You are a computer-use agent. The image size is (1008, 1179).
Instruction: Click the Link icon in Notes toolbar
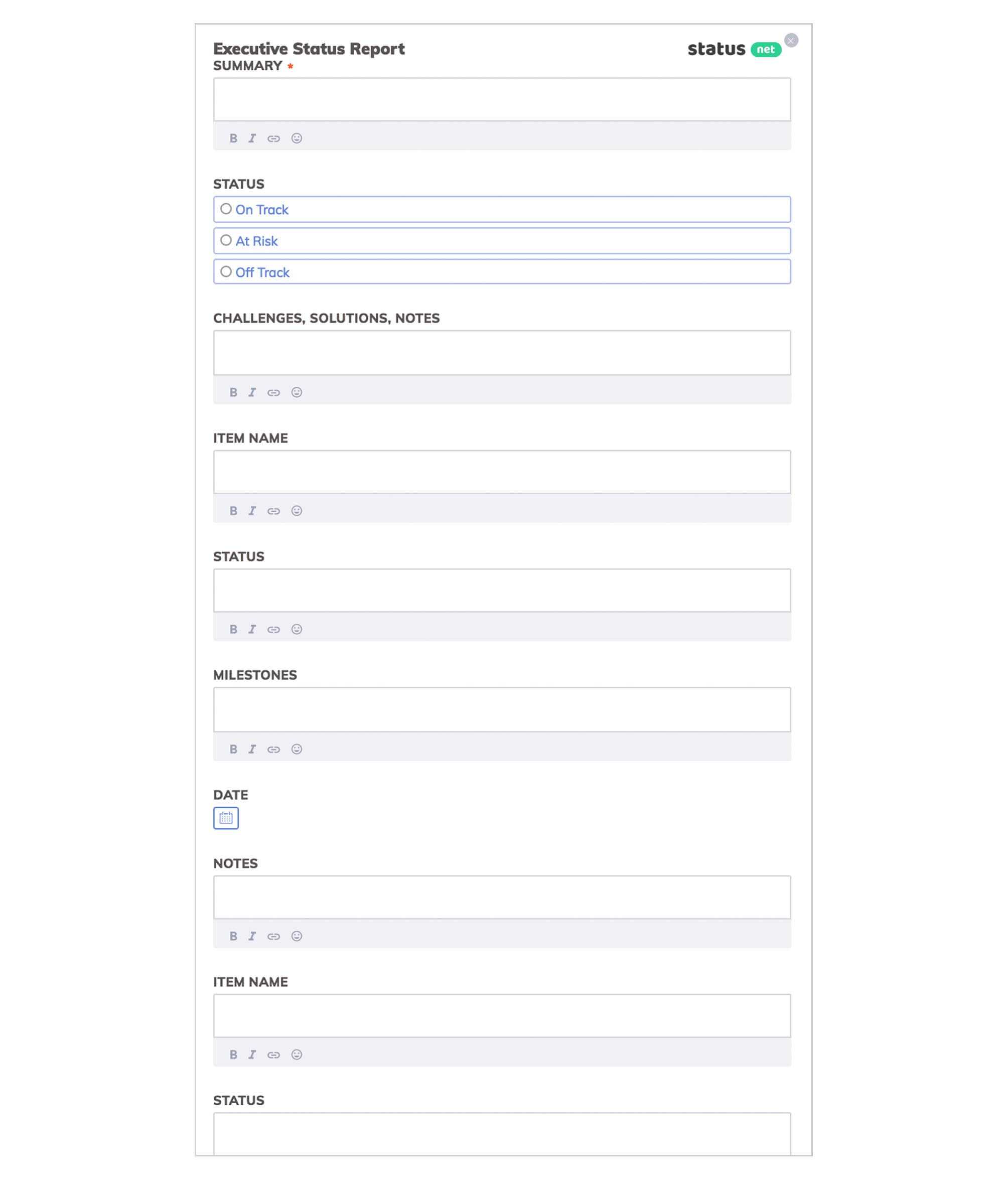pos(274,935)
